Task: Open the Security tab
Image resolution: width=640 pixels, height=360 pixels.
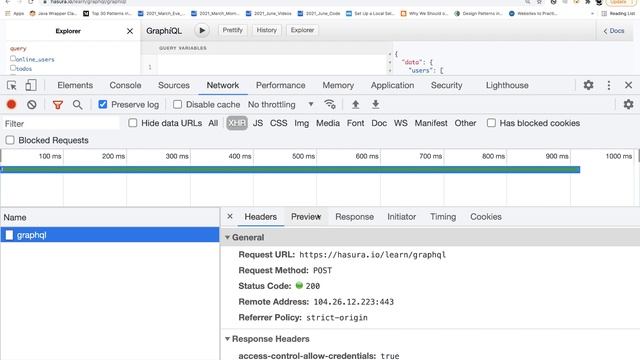Action: [x=447, y=85]
